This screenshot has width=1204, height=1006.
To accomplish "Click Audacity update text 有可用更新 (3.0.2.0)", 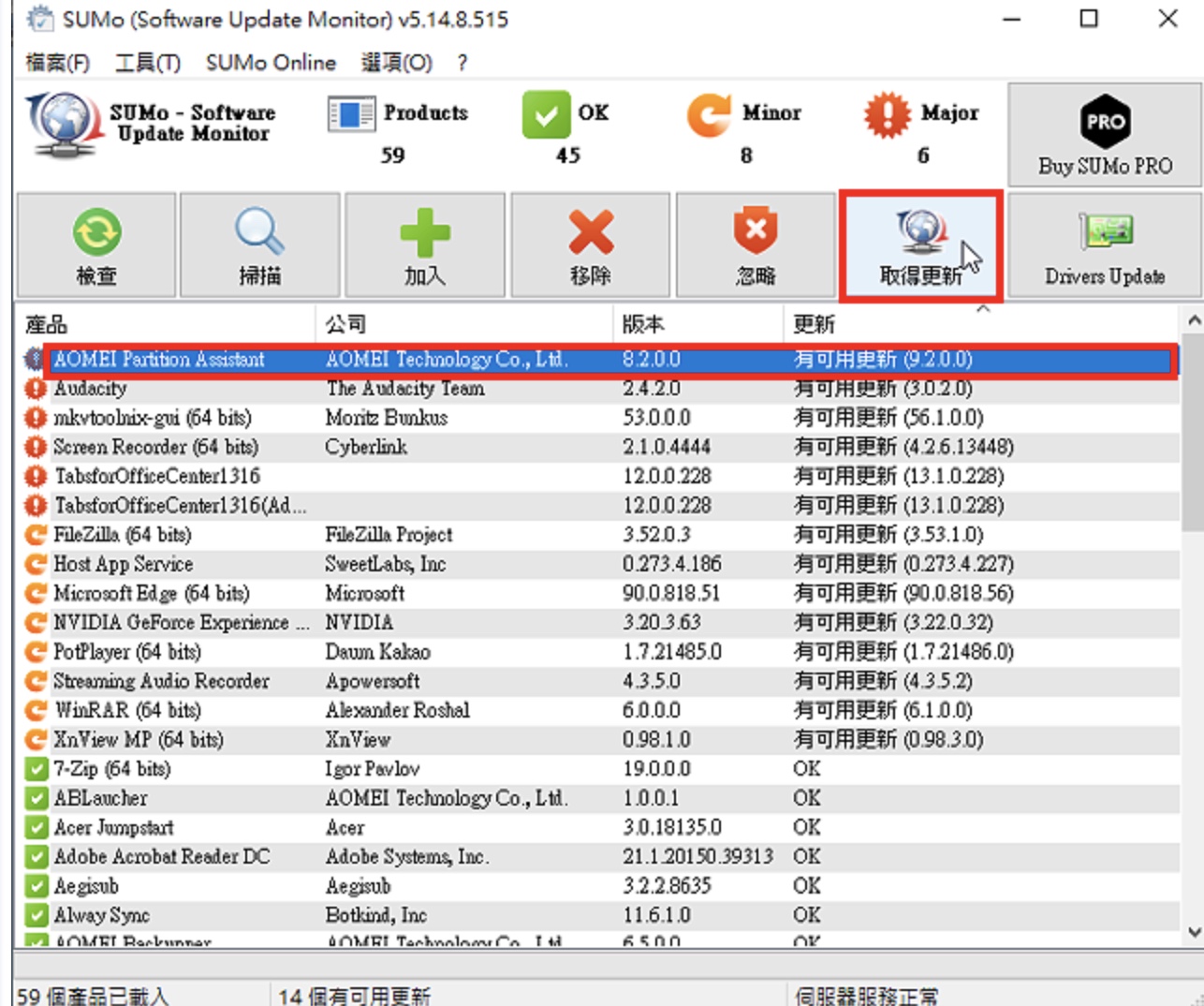I will point(883,389).
